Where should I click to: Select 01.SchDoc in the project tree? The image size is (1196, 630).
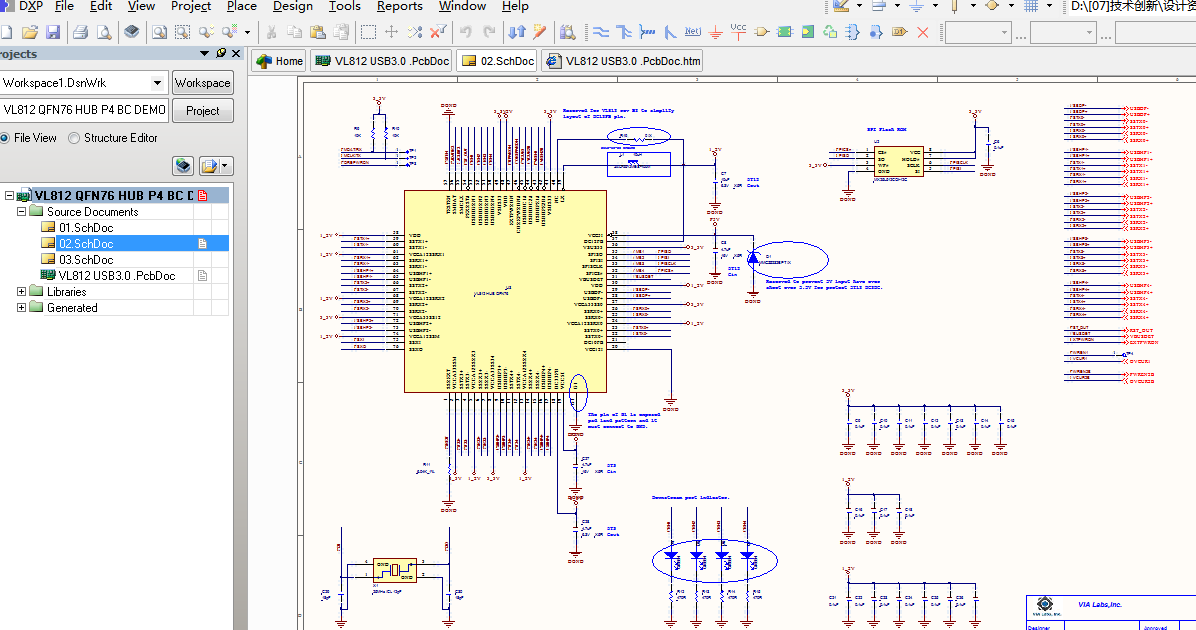[x=86, y=227]
